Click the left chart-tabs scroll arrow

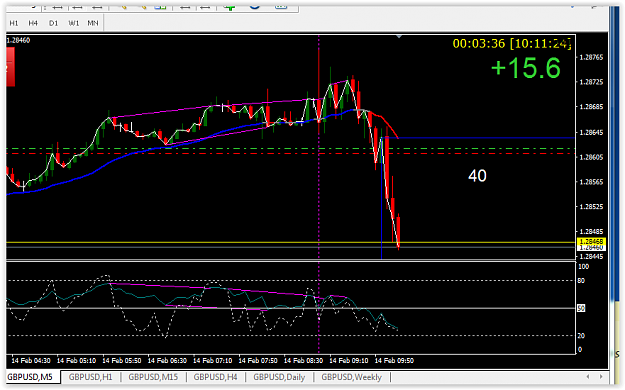tap(588, 376)
